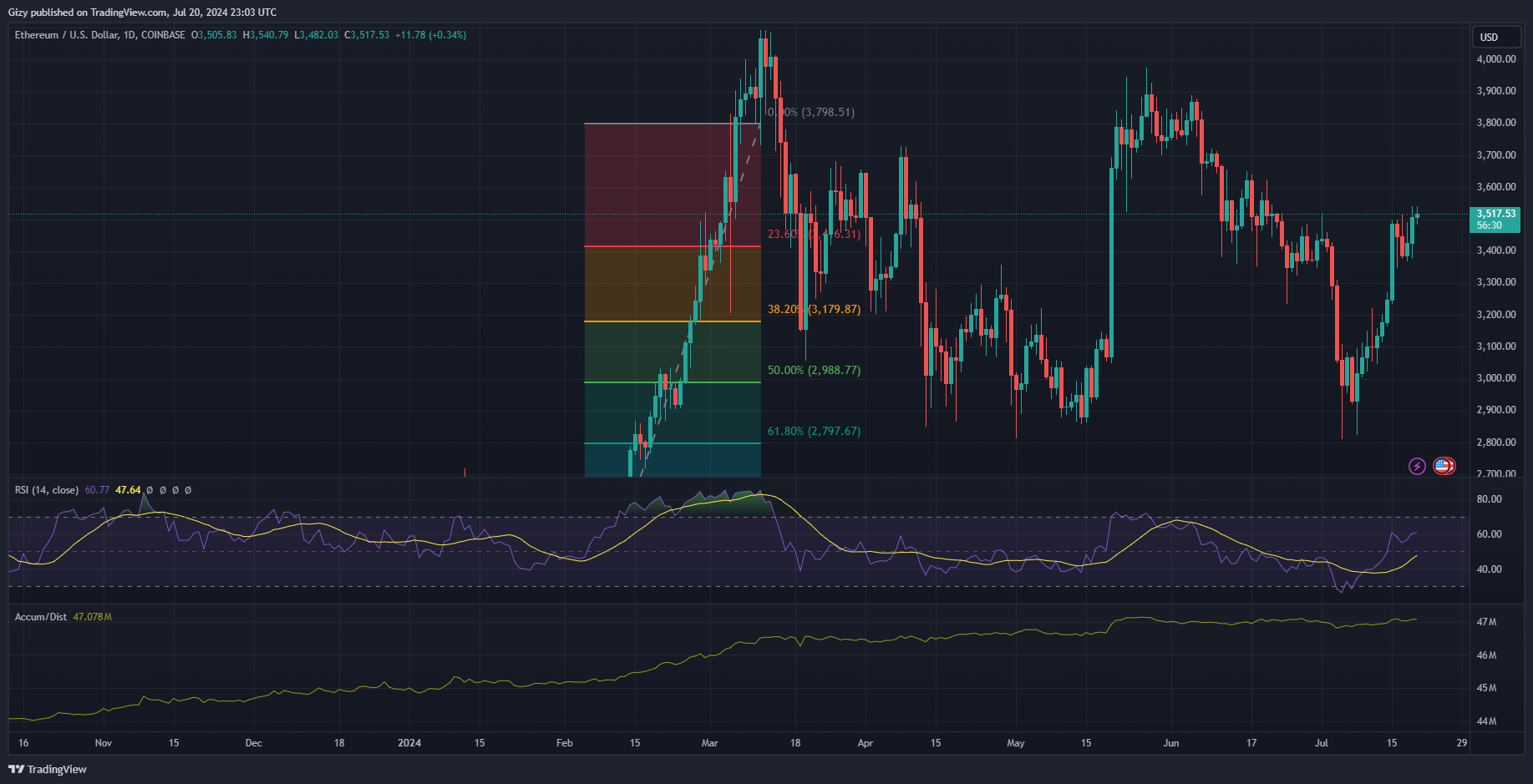Click the 2024 label on time axis

[409, 743]
